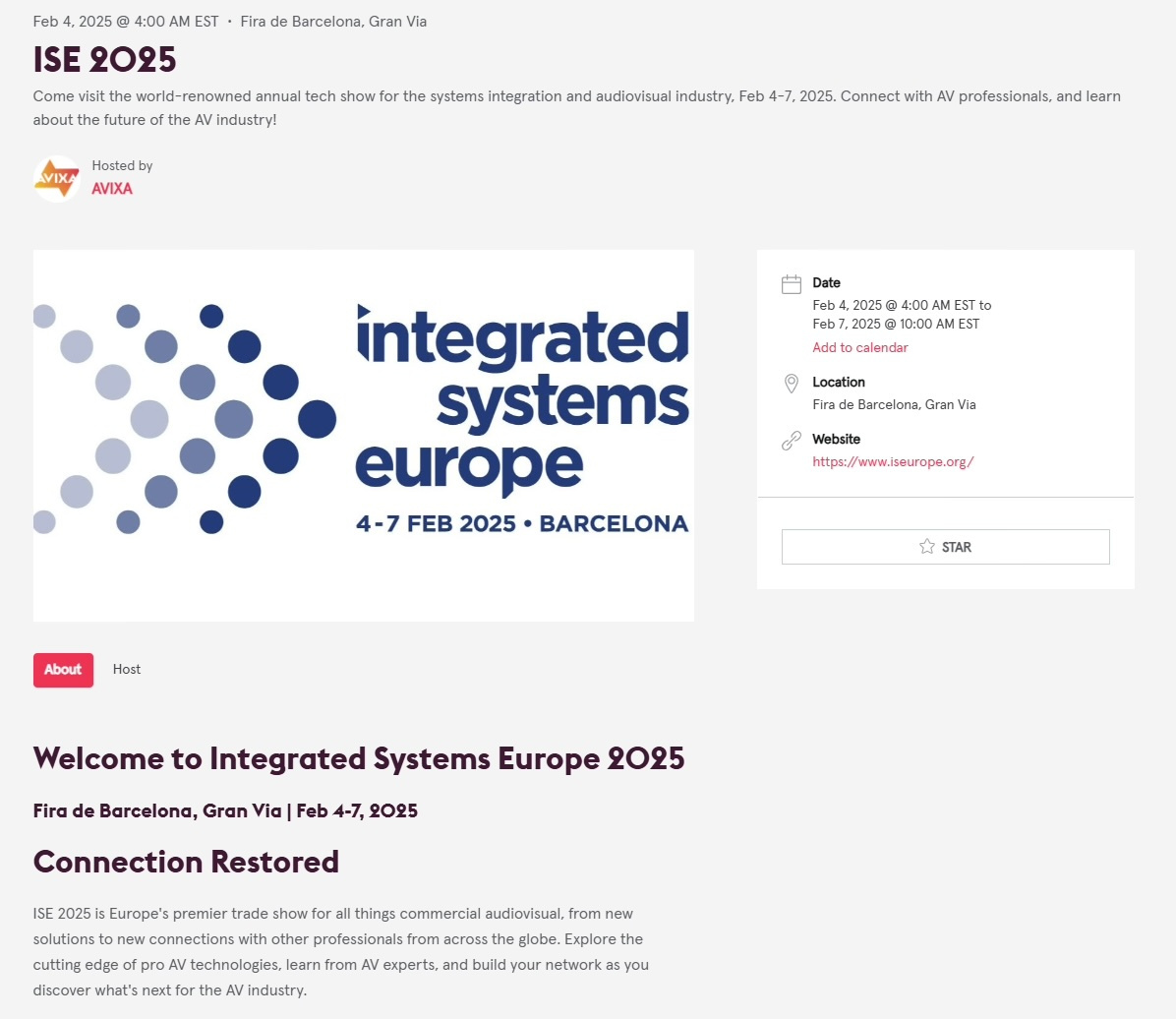Open the AVIXA host name link
The width and height of the screenshot is (1176, 1019).
(x=112, y=188)
